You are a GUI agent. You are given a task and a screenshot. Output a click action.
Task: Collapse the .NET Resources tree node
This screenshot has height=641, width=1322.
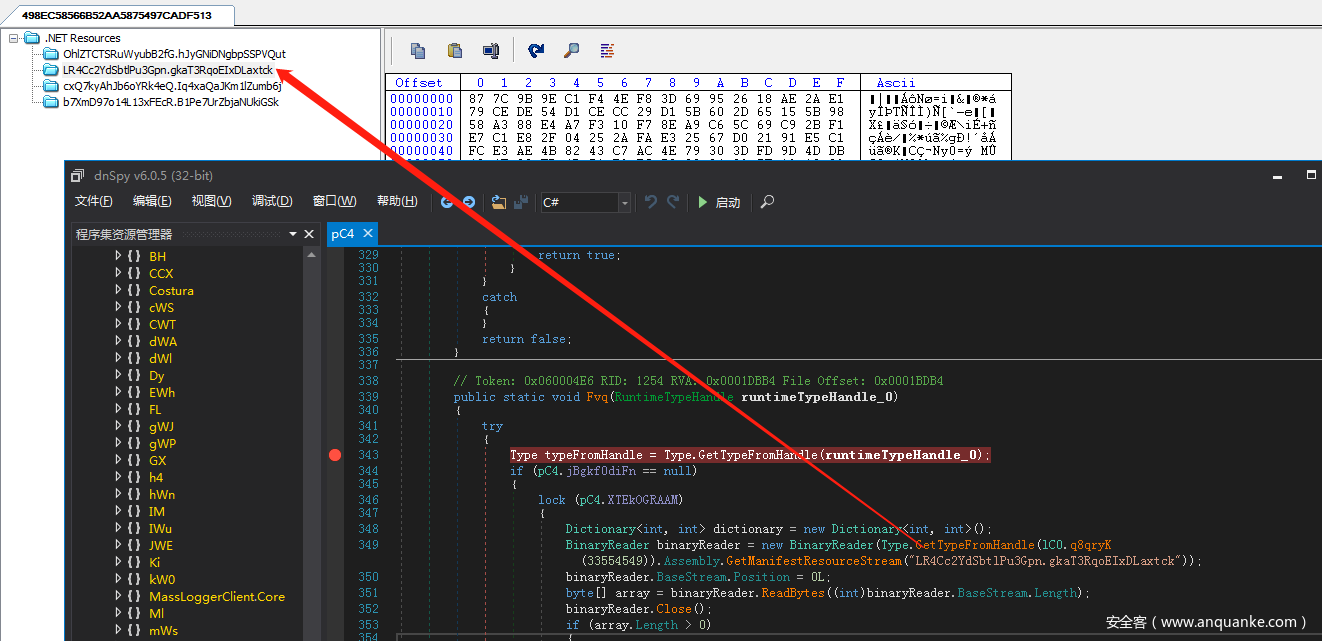coord(14,38)
